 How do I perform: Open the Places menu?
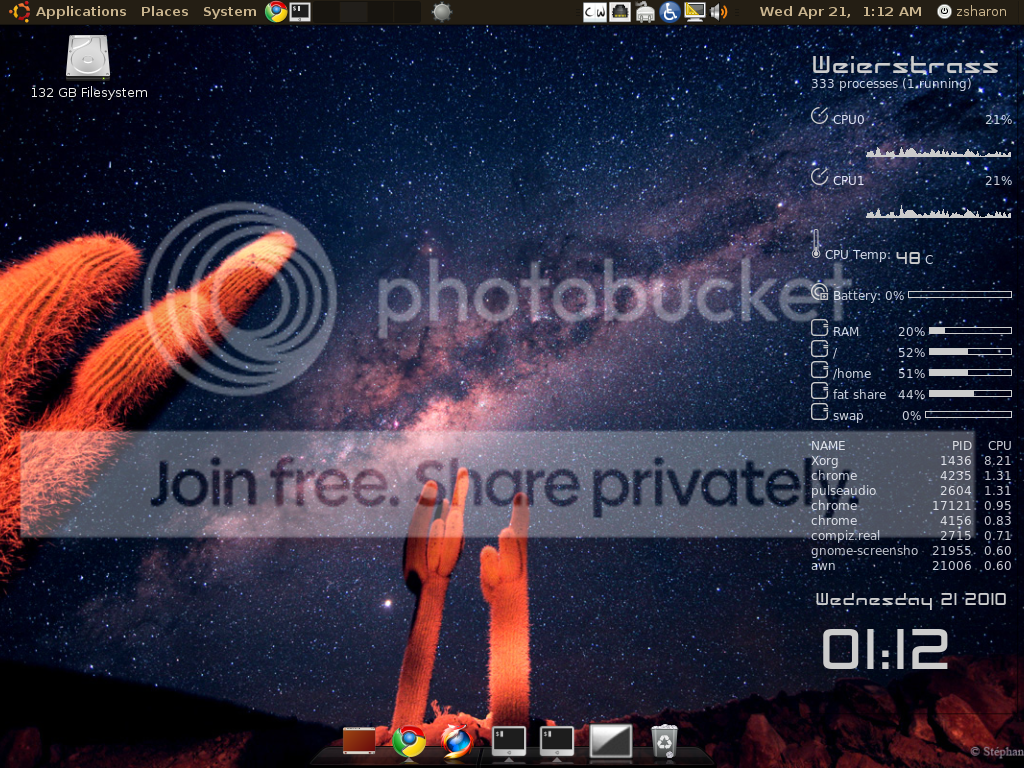164,12
